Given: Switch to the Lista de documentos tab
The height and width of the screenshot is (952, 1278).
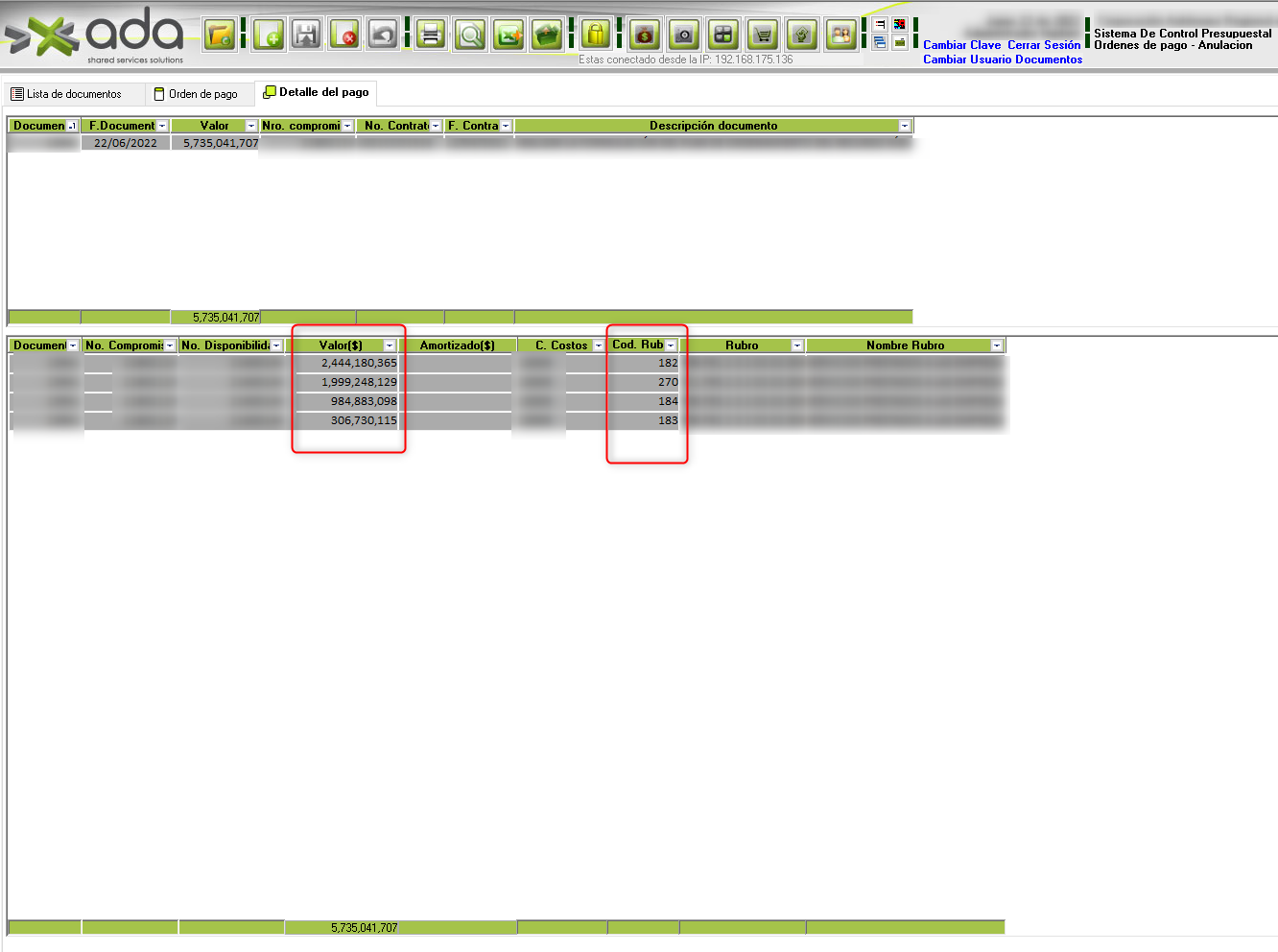Looking at the screenshot, I should click(66, 94).
